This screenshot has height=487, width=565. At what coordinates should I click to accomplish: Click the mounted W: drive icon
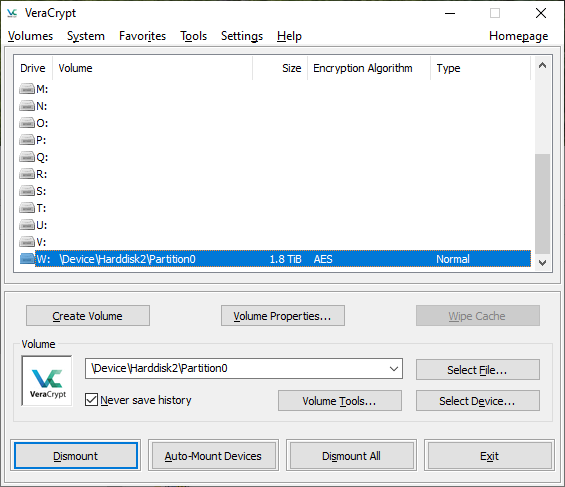tap(27, 259)
